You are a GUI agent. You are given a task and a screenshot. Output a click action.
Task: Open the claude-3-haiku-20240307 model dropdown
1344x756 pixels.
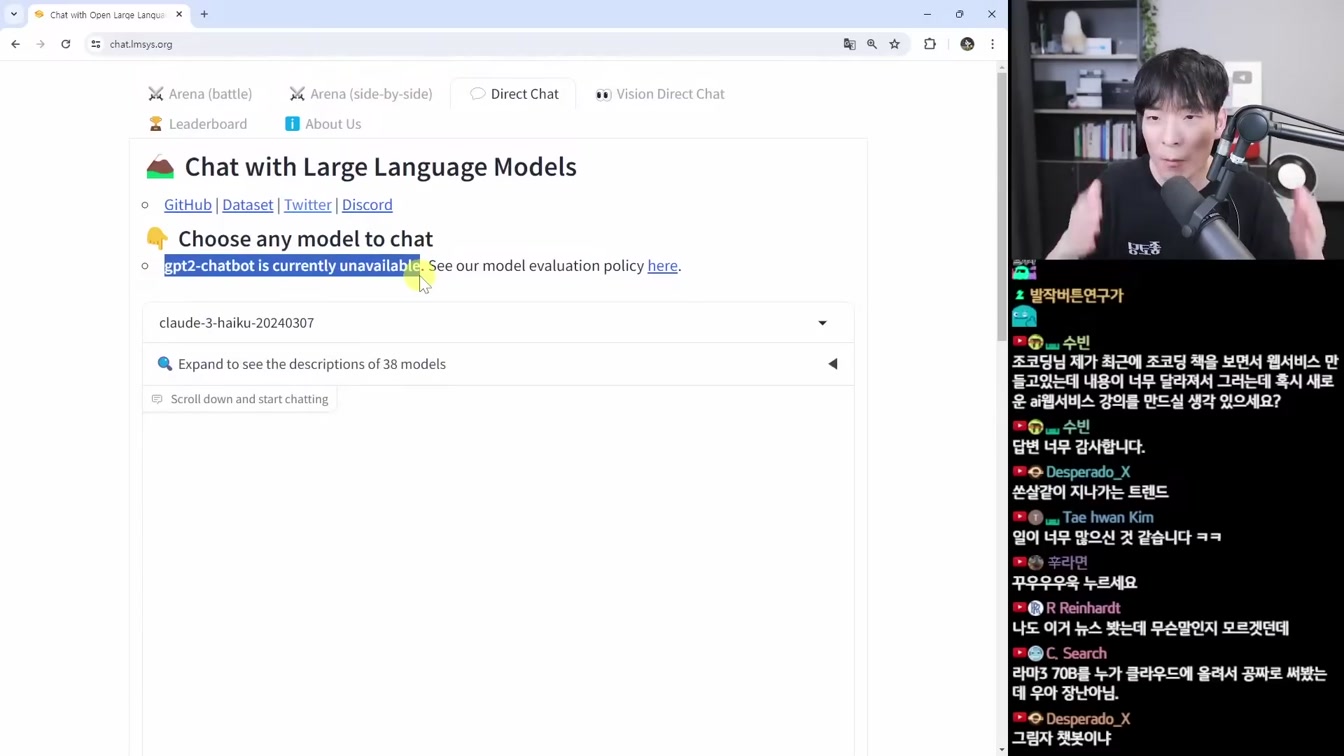[498, 323]
